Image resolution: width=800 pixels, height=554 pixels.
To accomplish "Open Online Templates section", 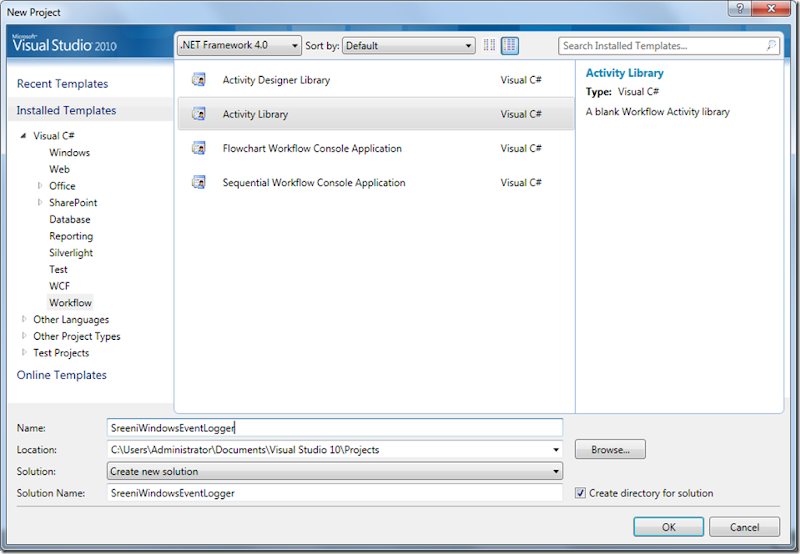I will click(62, 375).
